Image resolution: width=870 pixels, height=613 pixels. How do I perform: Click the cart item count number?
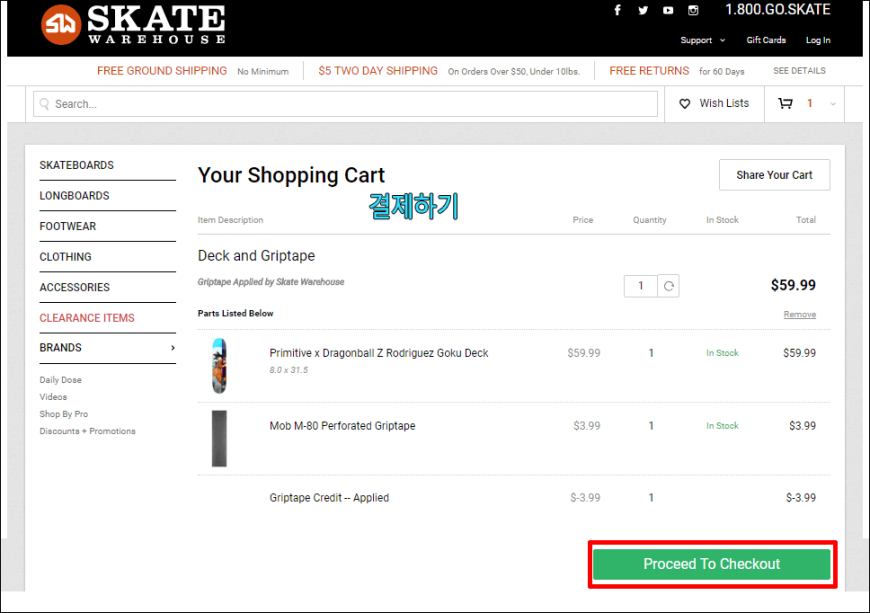[810, 103]
